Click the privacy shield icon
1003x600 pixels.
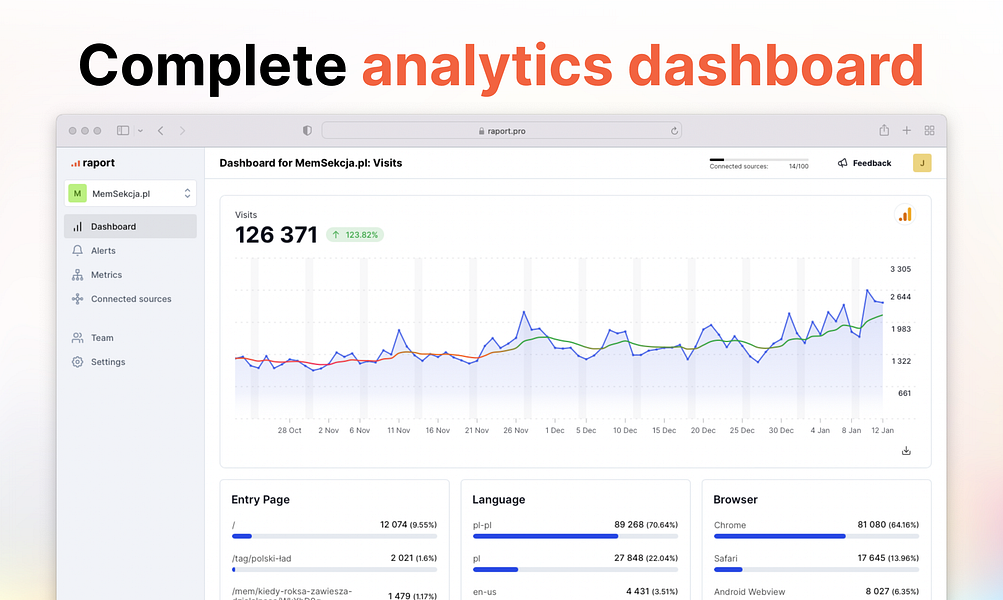point(307,130)
